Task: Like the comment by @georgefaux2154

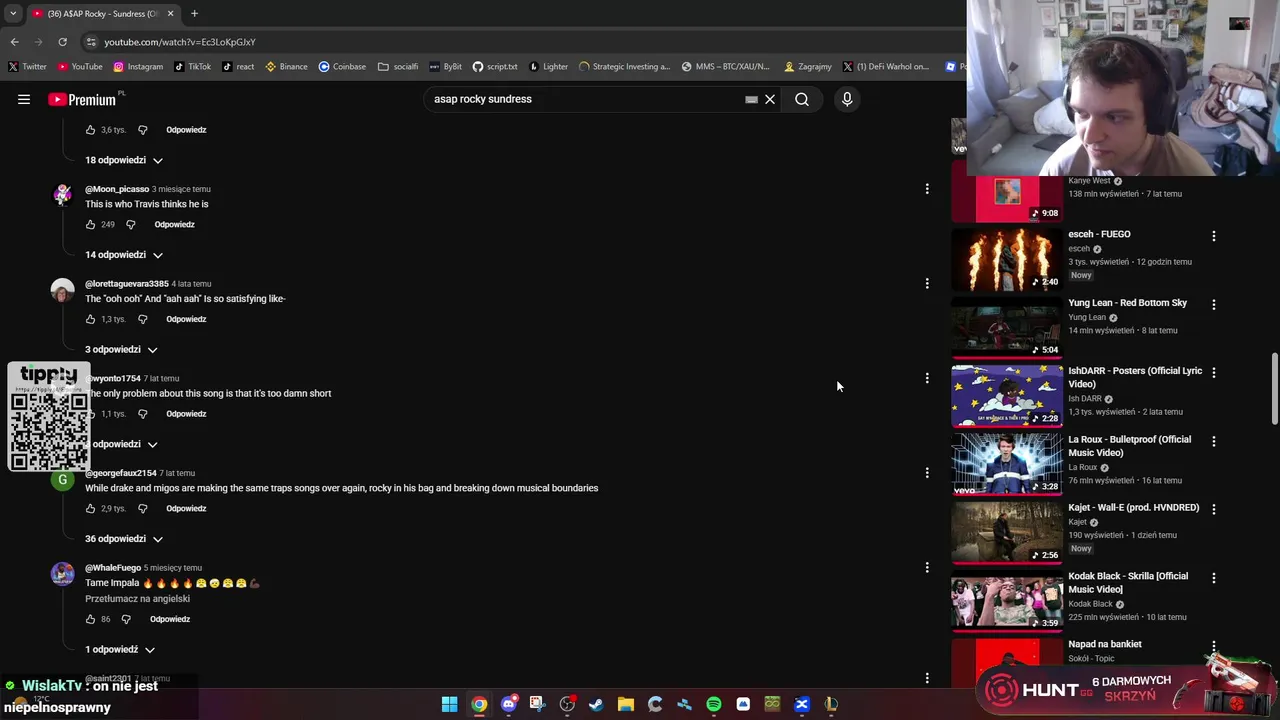Action: click(90, 508)
